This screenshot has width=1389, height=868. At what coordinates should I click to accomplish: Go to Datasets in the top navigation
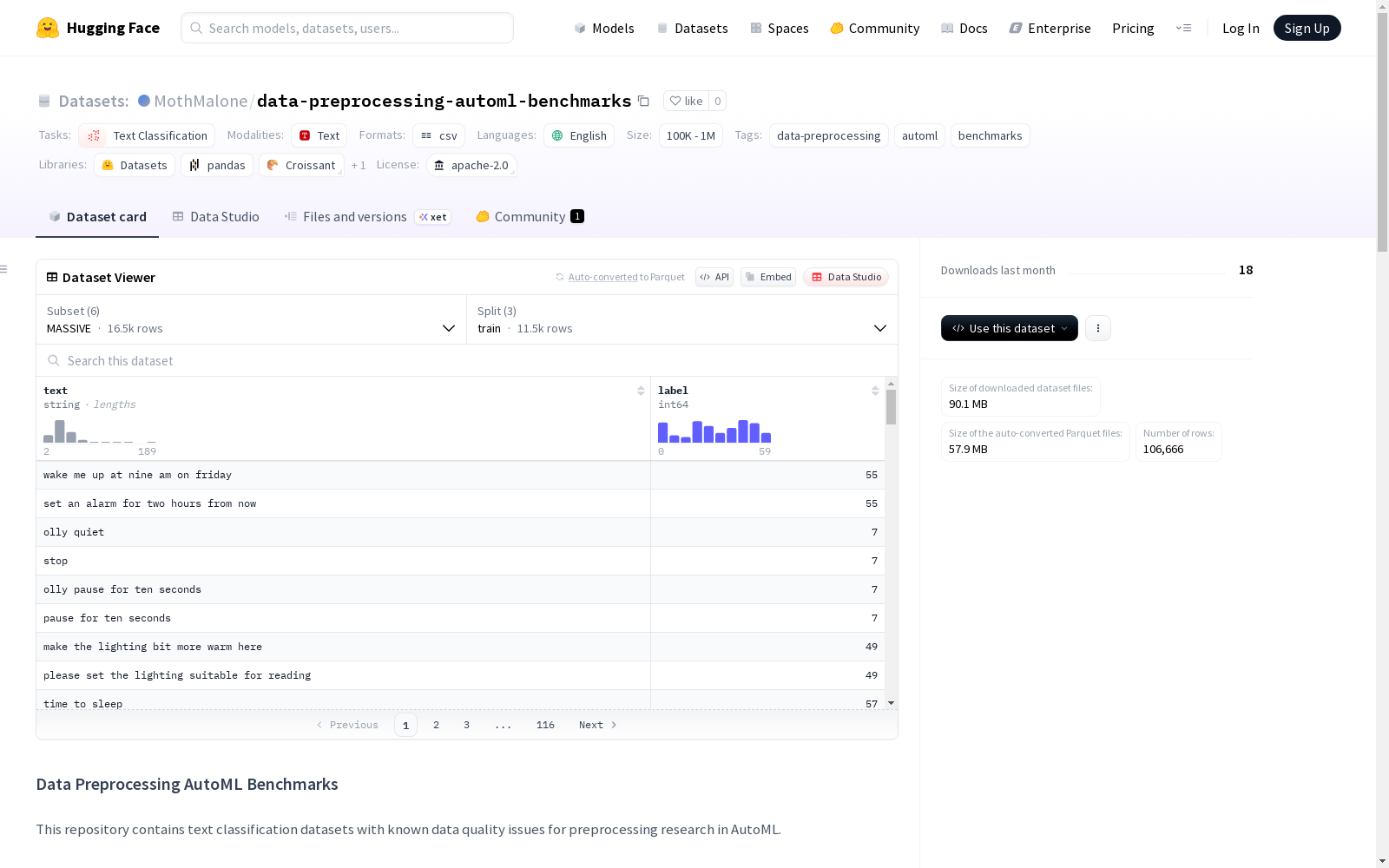[692, 28]
